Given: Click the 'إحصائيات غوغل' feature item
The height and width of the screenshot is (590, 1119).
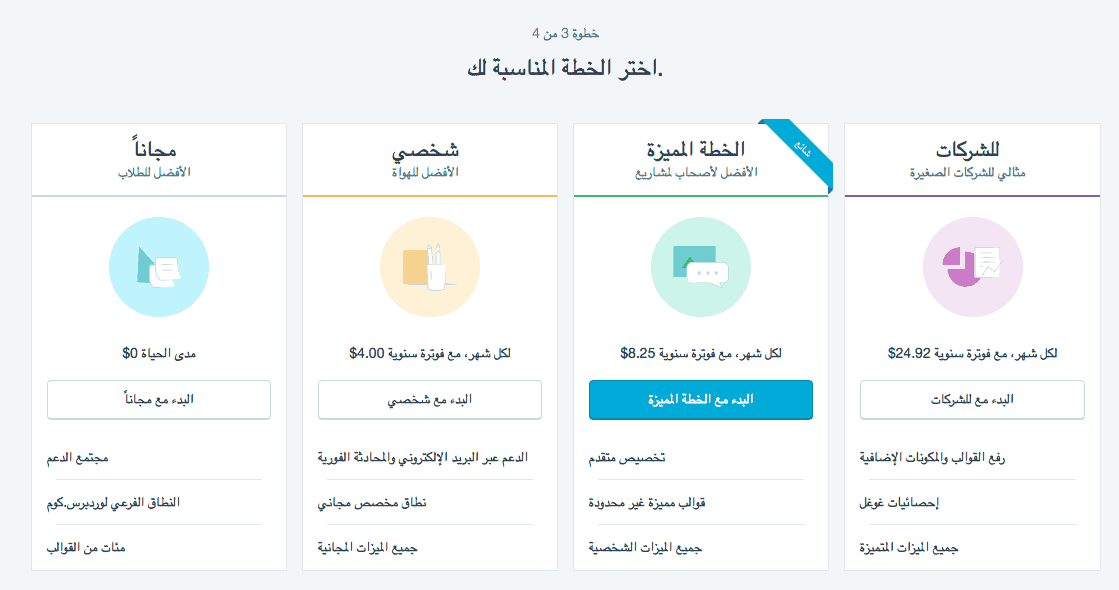Looking at the screenshot, I should pyautogui.click(x=899, y=503).
